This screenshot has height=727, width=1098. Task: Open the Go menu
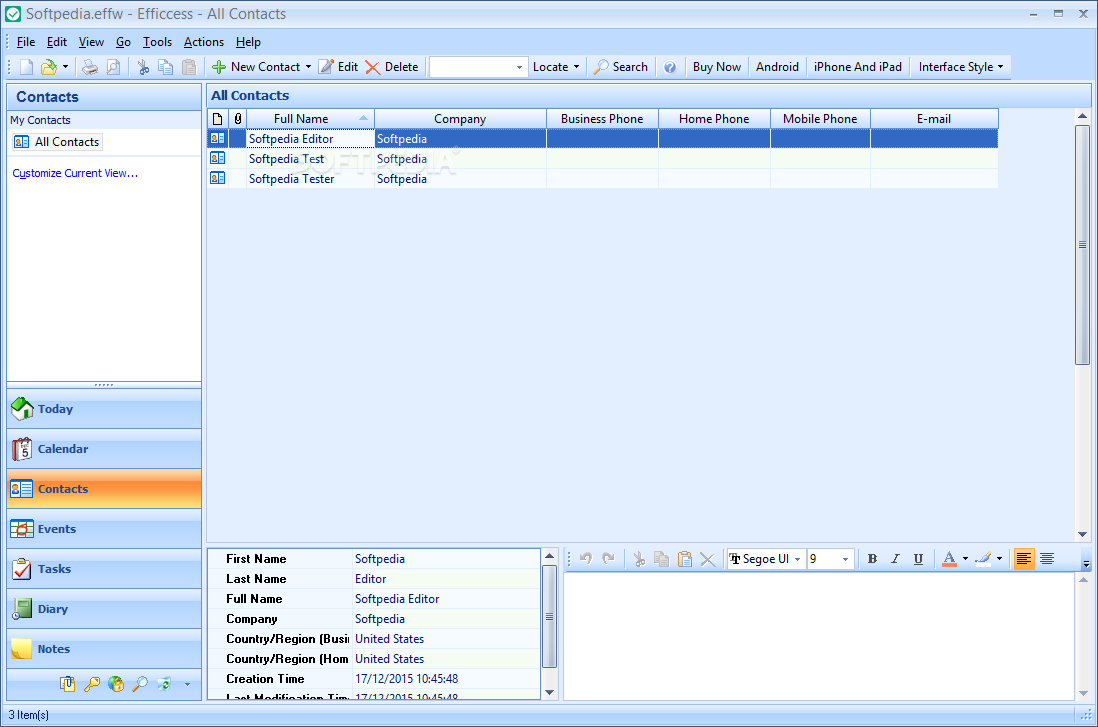[123, 42]
